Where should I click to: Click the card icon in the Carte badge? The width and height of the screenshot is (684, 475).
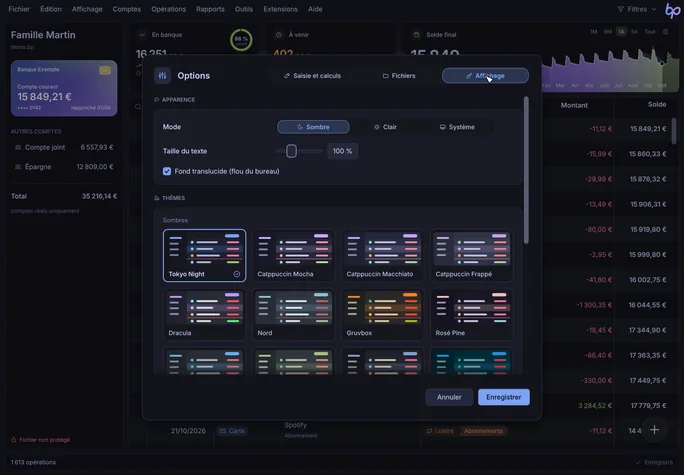tap(223, 431)
